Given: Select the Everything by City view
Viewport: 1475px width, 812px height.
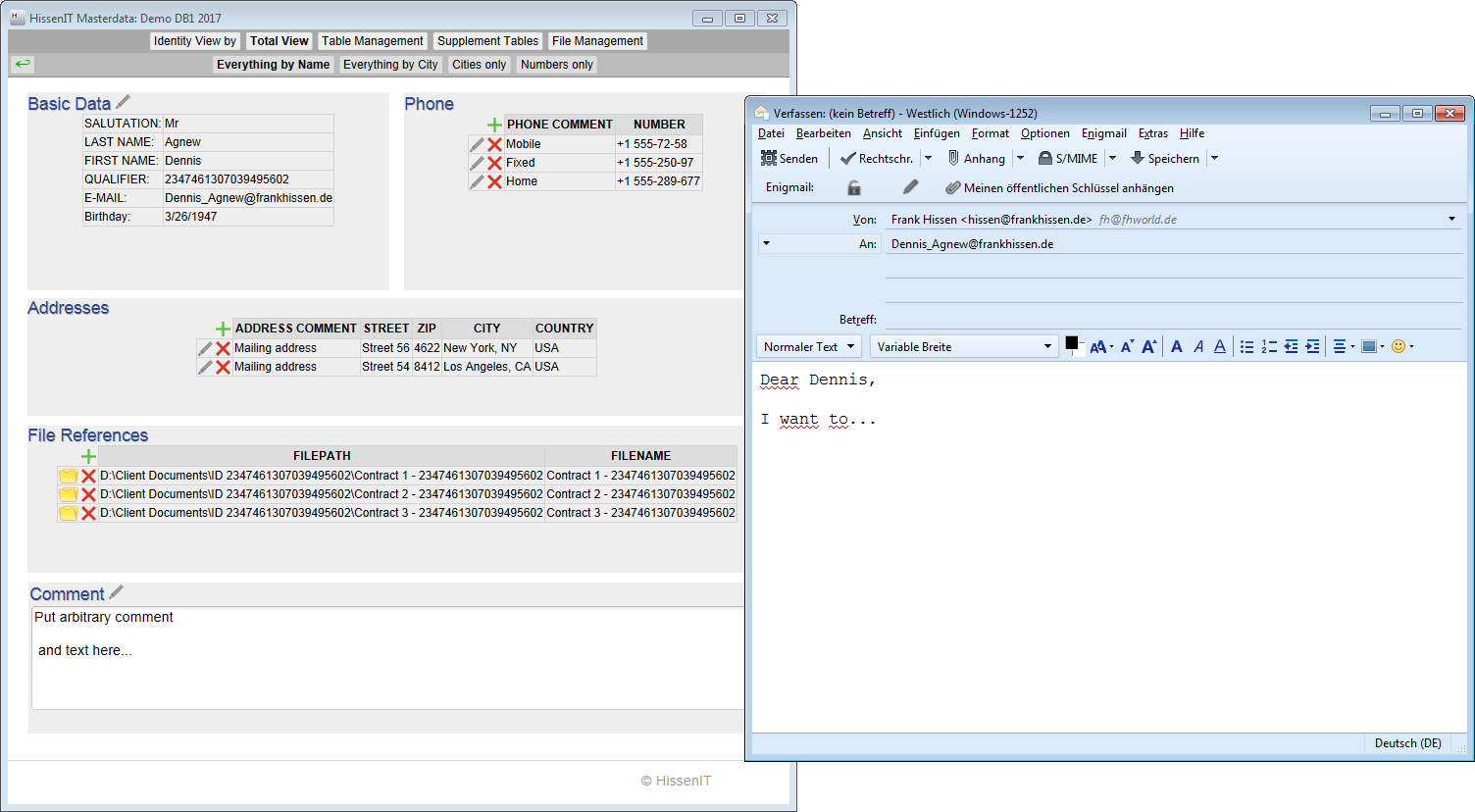Looking at the screenshot, I should click(390, 65).
